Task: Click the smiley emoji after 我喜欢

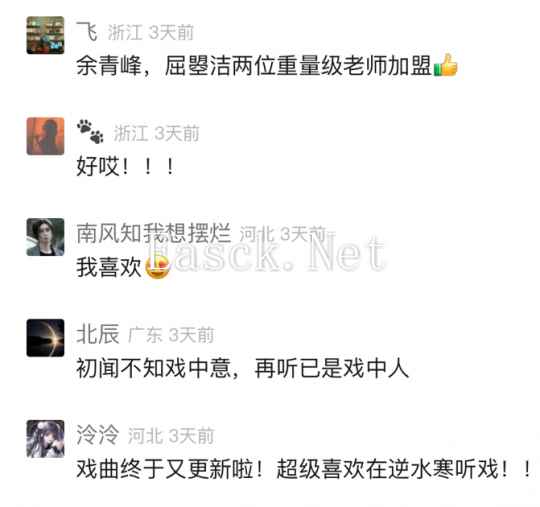Action: (x=157, y=267)
